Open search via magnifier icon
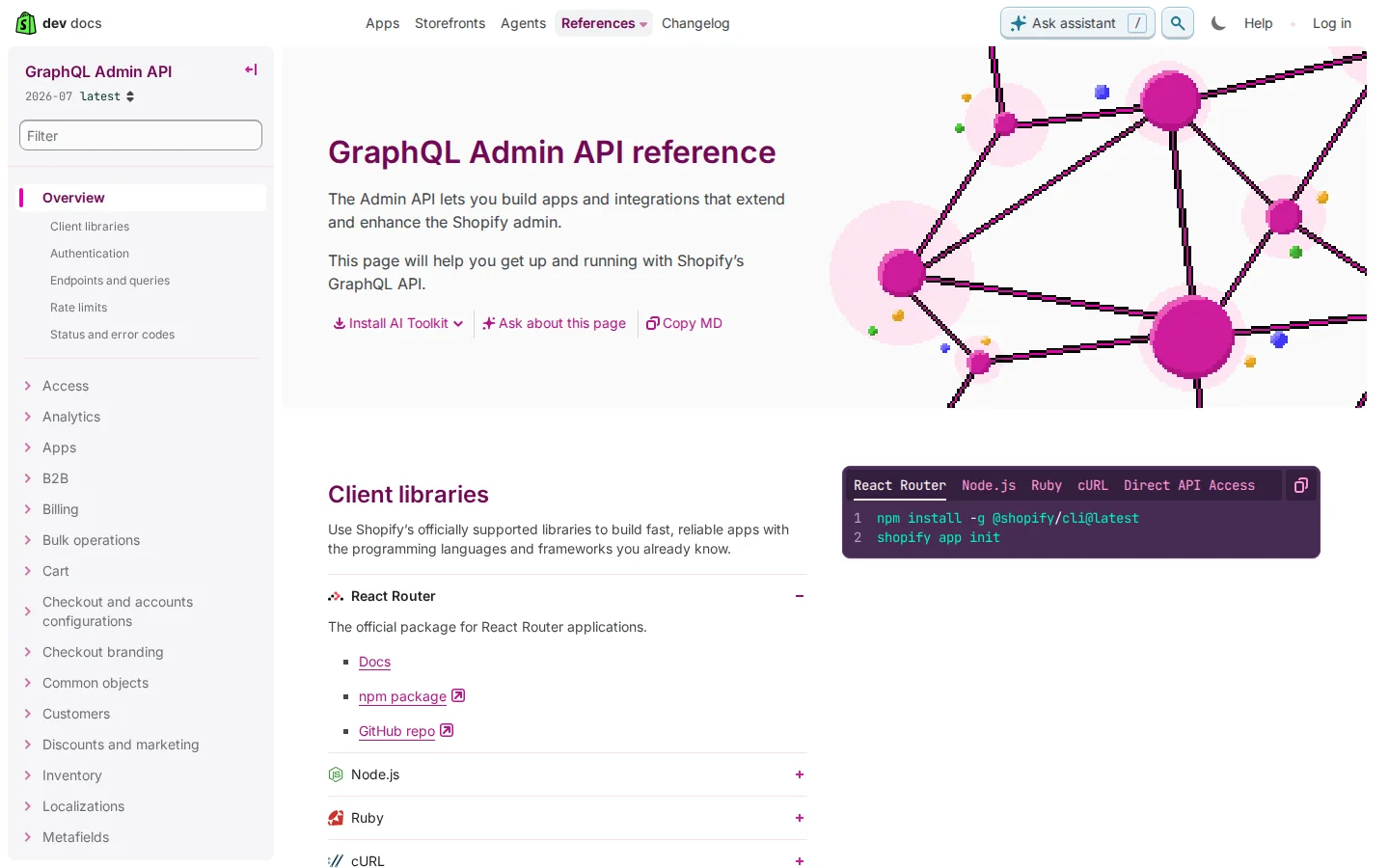This screenshot has height=868, width=1389. point(1177,23)
